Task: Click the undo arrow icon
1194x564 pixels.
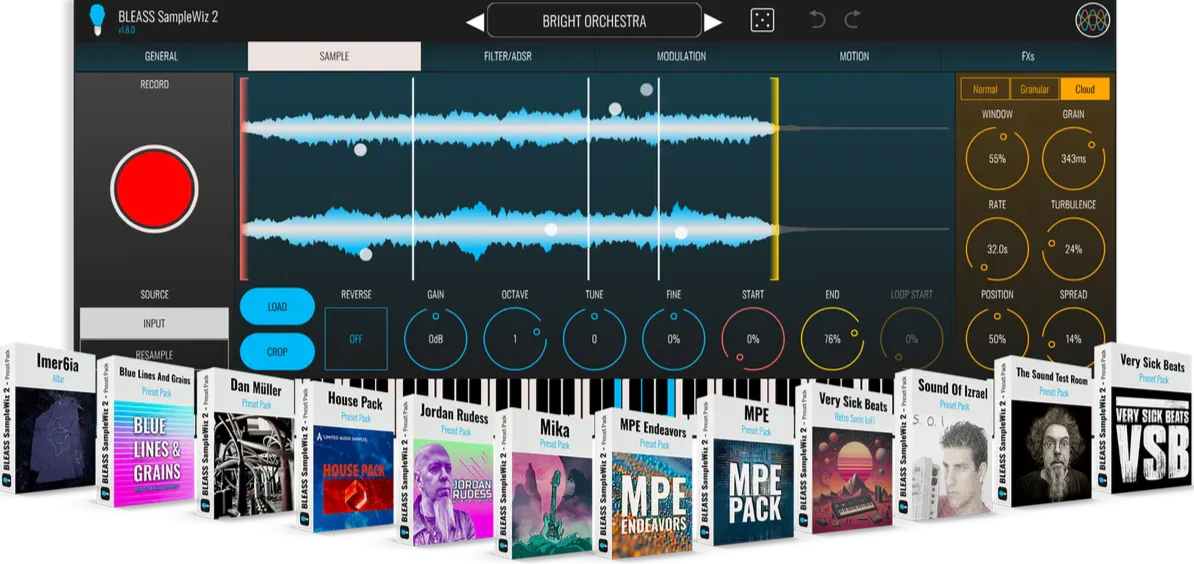Action: pos(818,20)
